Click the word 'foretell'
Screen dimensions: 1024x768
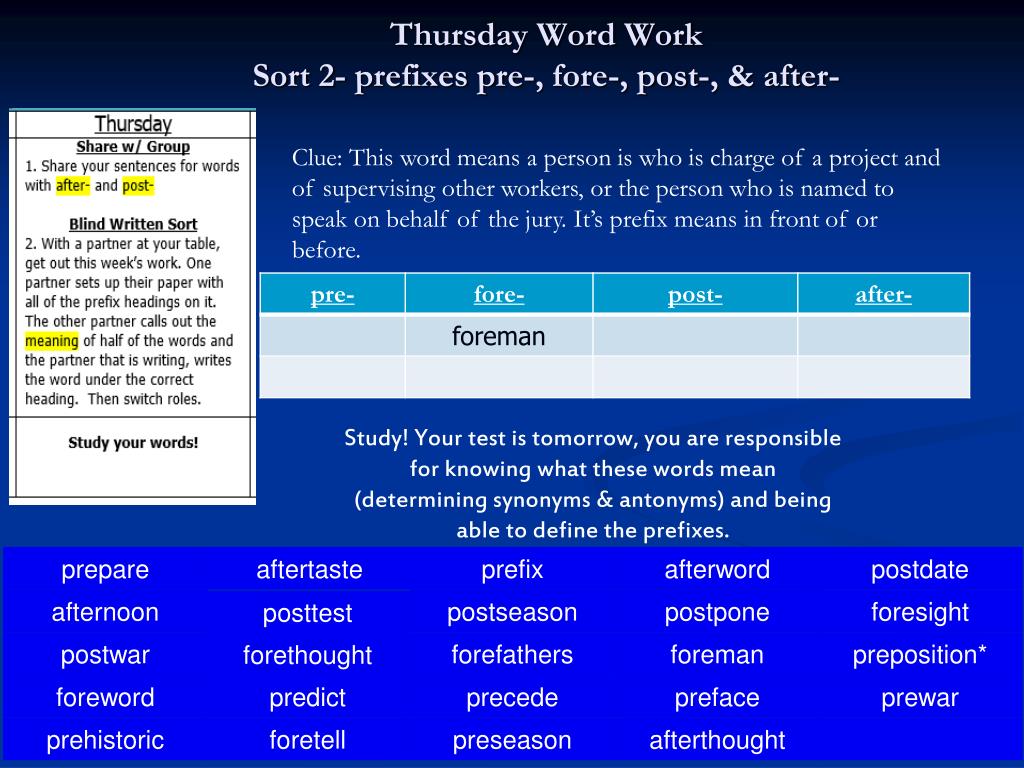coord(308,740)
